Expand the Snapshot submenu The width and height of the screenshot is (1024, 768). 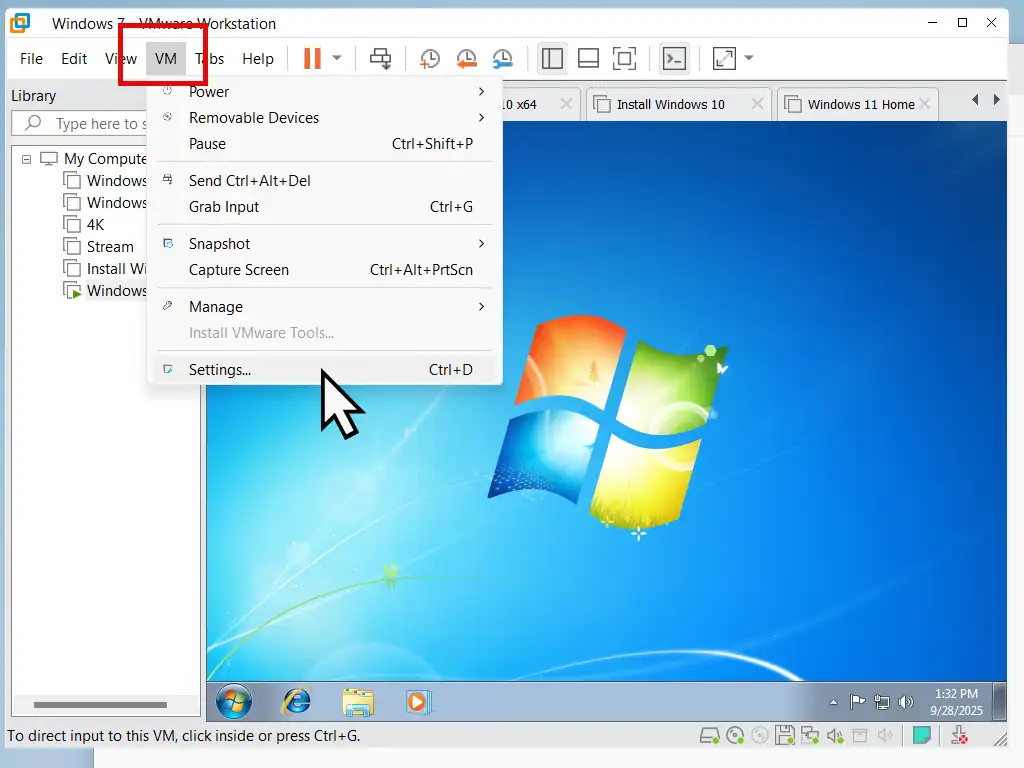pos(325,244)
